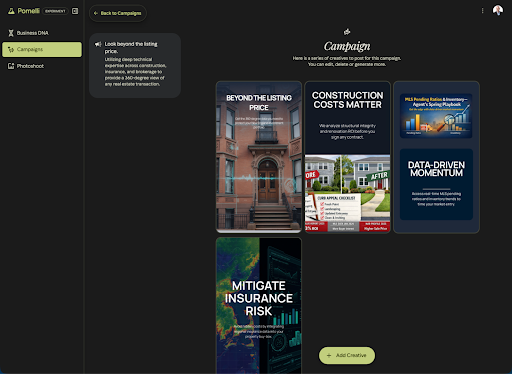The height and width of the screenshot is (374, 512).
Task: Open Business DNA from sidebar
Action: [x=42, y=33]
